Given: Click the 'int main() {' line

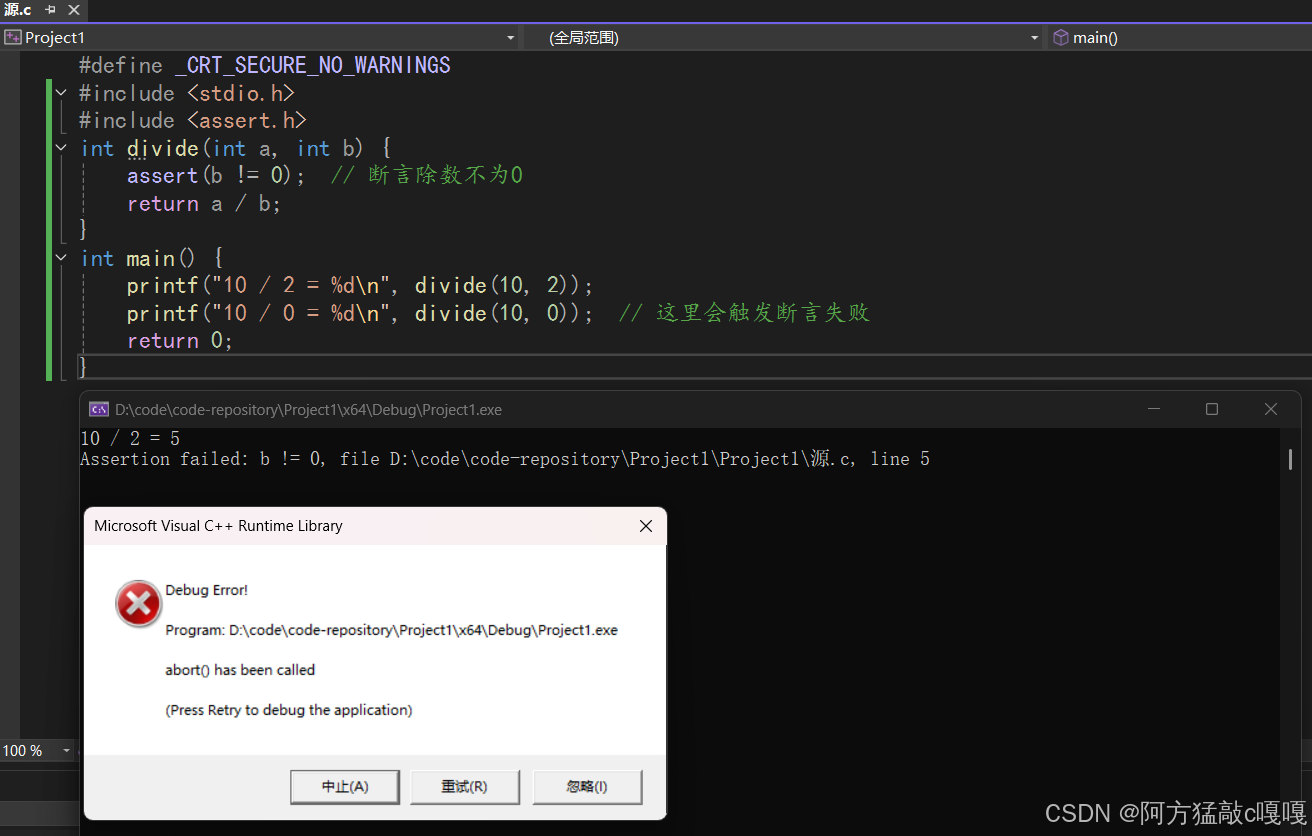Looking at the screenshot, I should point(152,258).
